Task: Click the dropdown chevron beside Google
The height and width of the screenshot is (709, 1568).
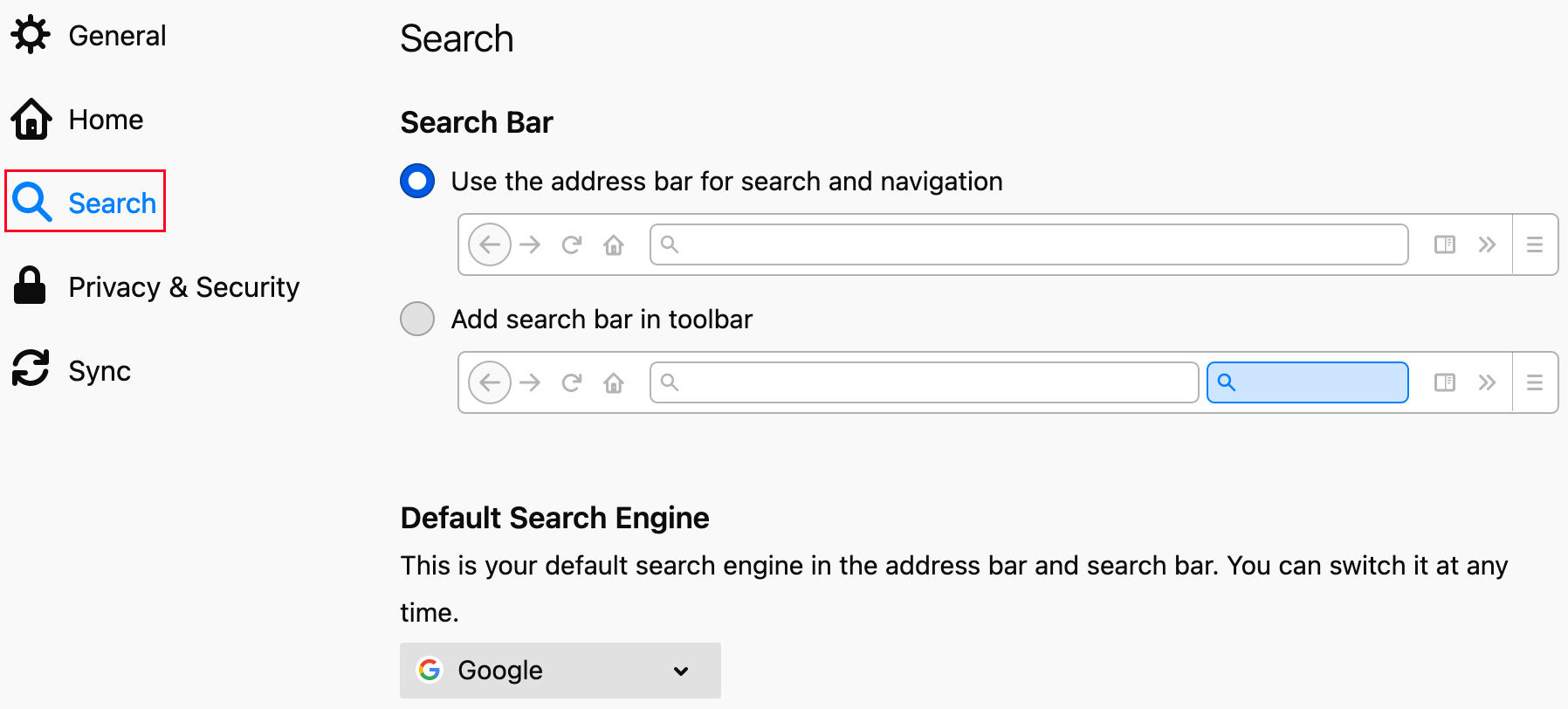Action: click(x=681, y=671)
